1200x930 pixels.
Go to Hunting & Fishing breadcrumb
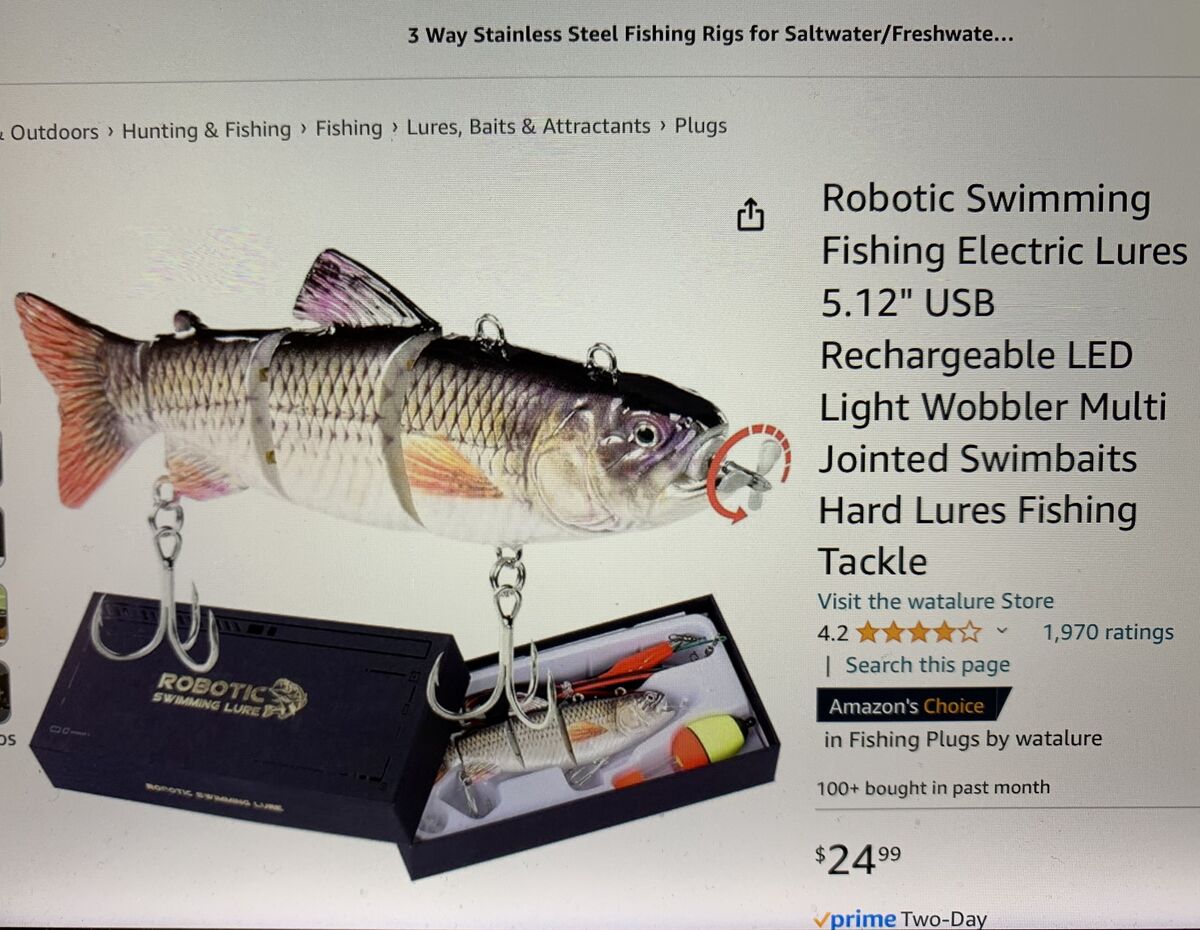click(x=206, y=130)
